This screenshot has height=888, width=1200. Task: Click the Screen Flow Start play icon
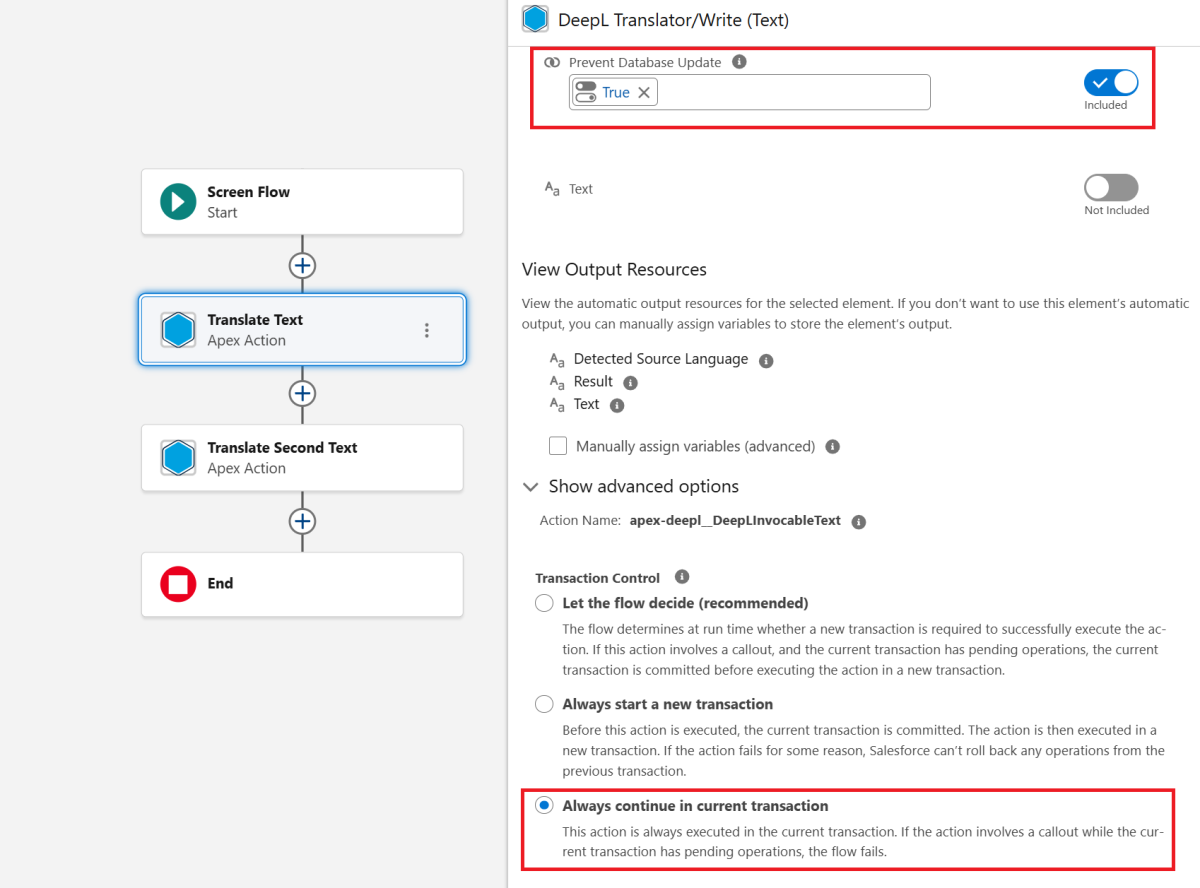[x=178, y=202]
